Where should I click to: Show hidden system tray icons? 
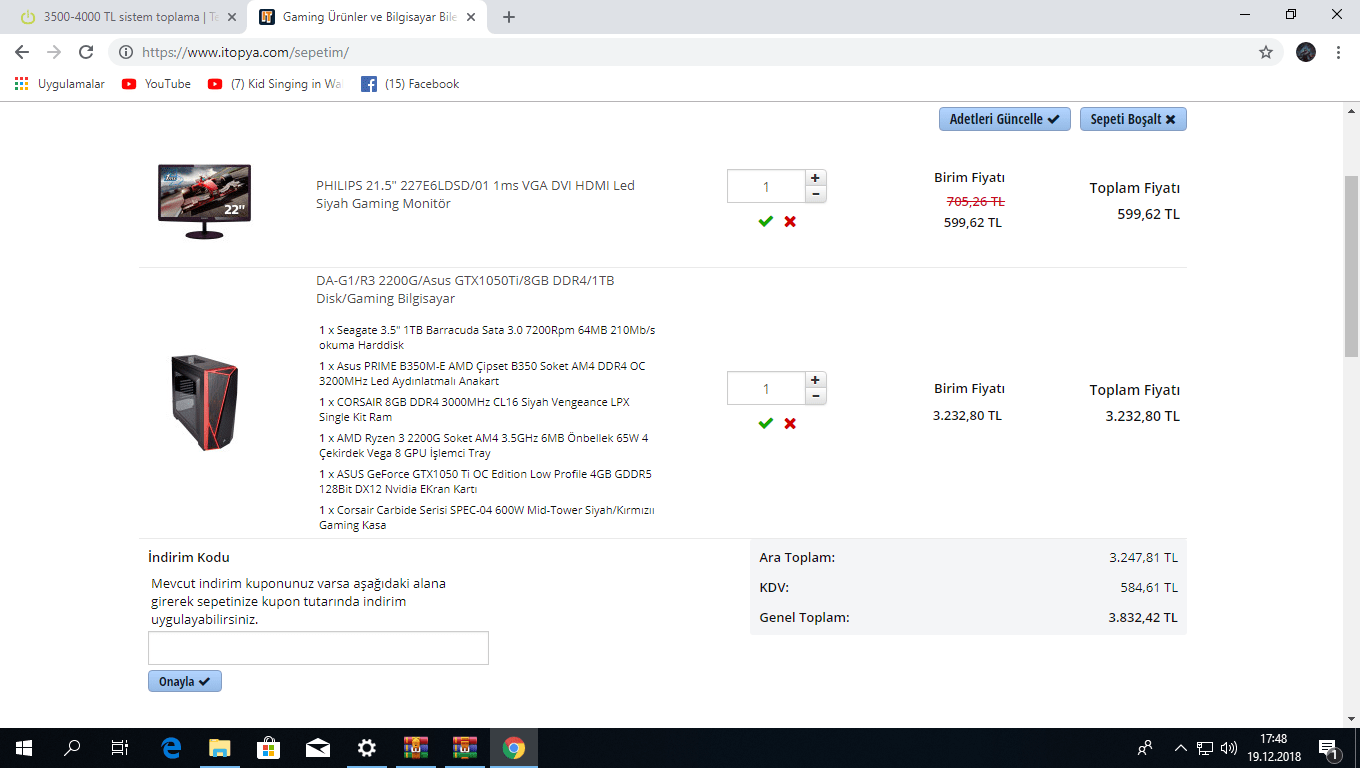[x=1181, y=748]
